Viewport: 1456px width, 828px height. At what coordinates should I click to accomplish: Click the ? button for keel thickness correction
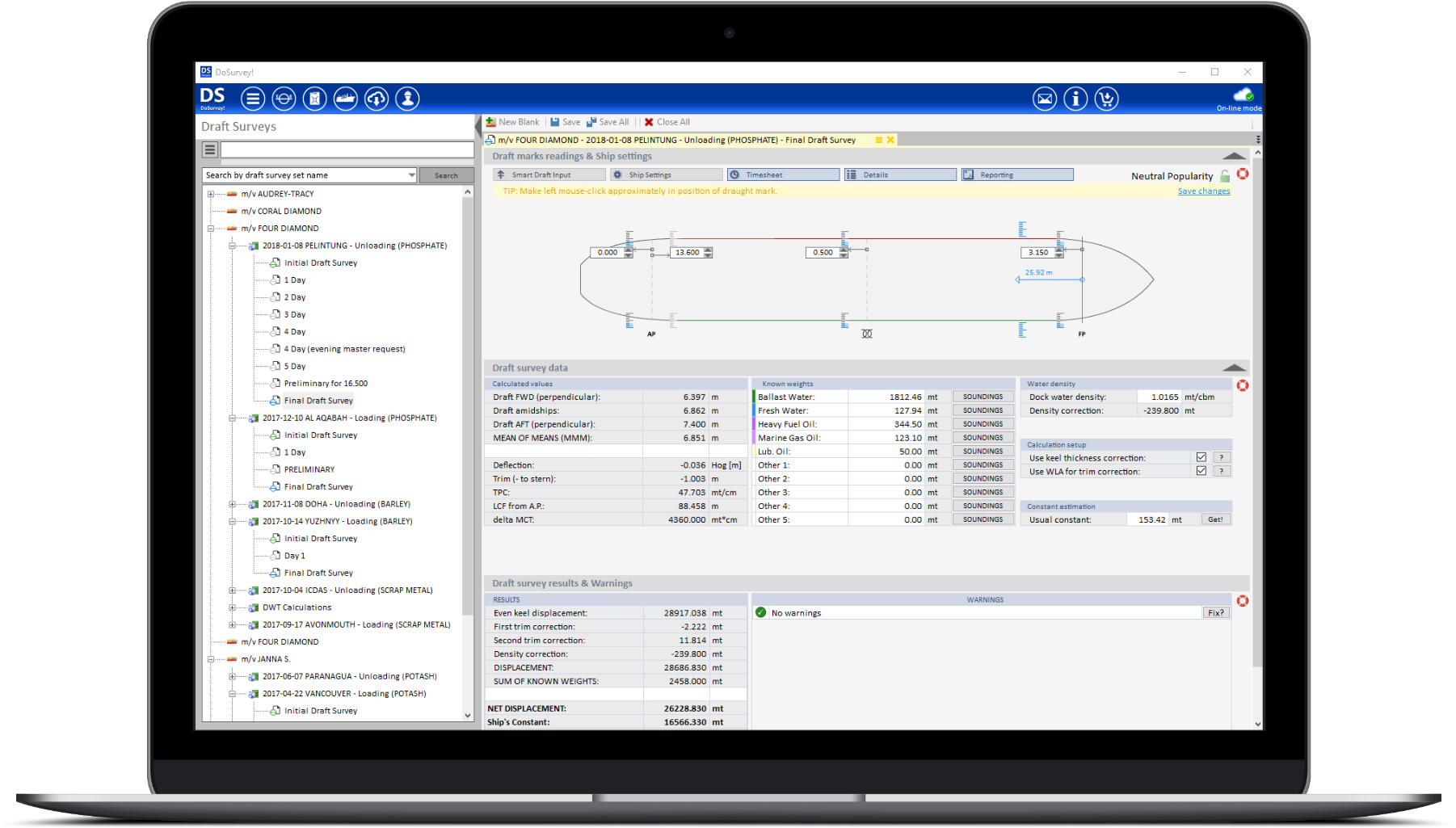point(1222,457)
